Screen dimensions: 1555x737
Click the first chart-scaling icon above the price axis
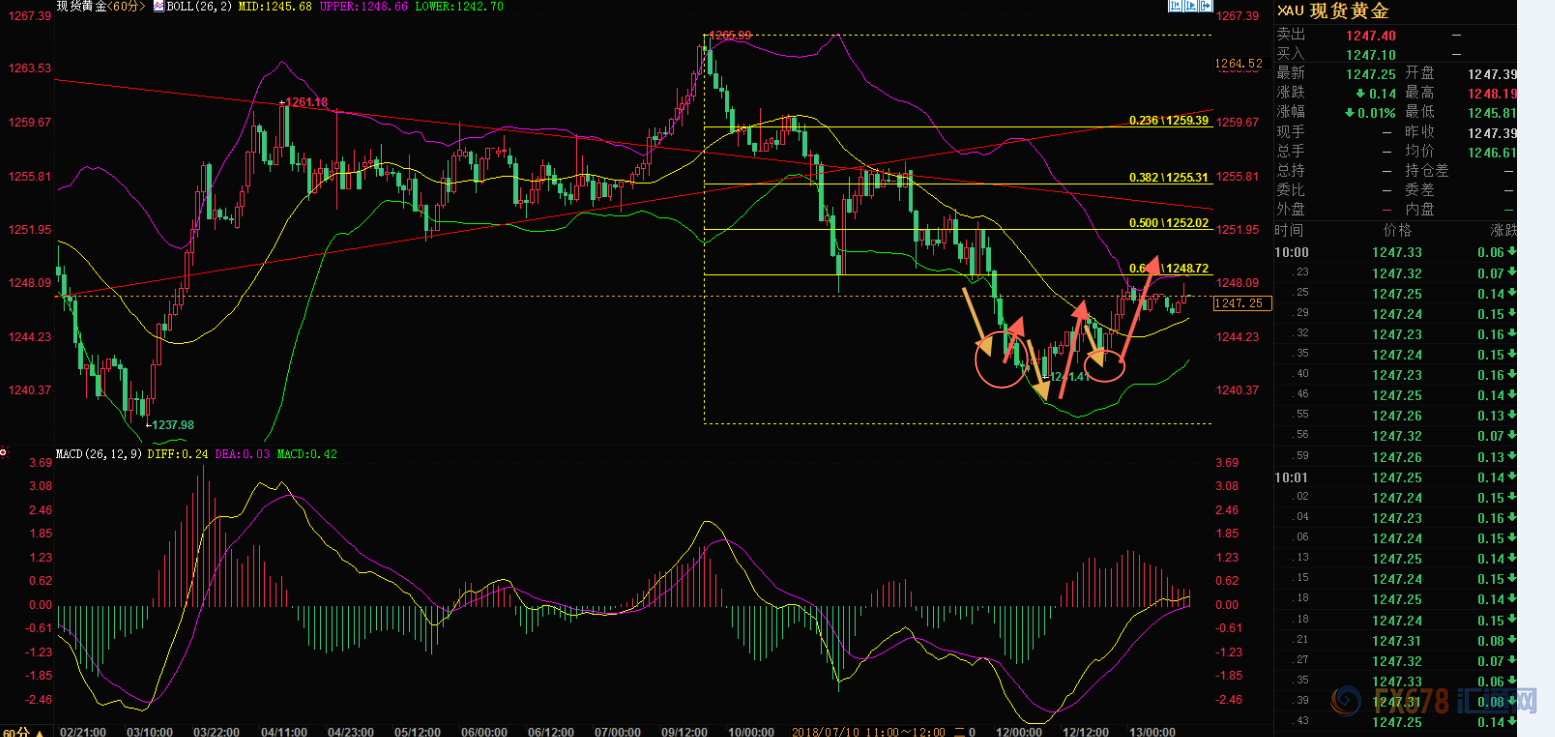point(1175,5)
